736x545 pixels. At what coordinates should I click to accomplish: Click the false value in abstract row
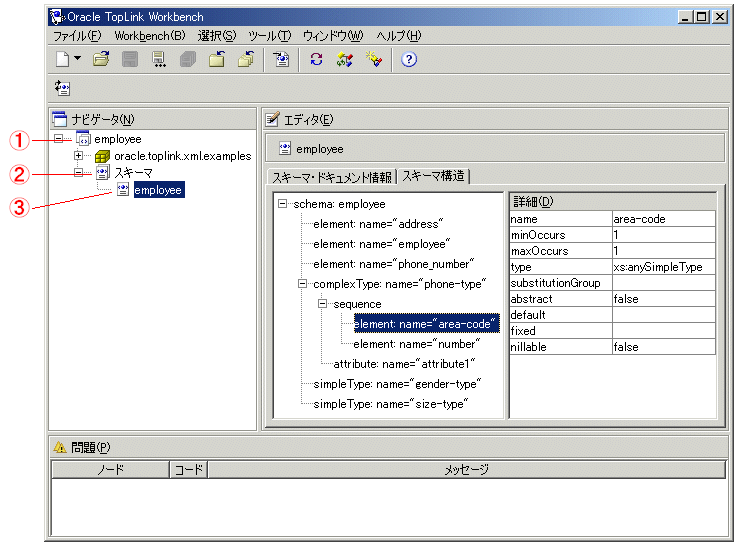point(663,299)
